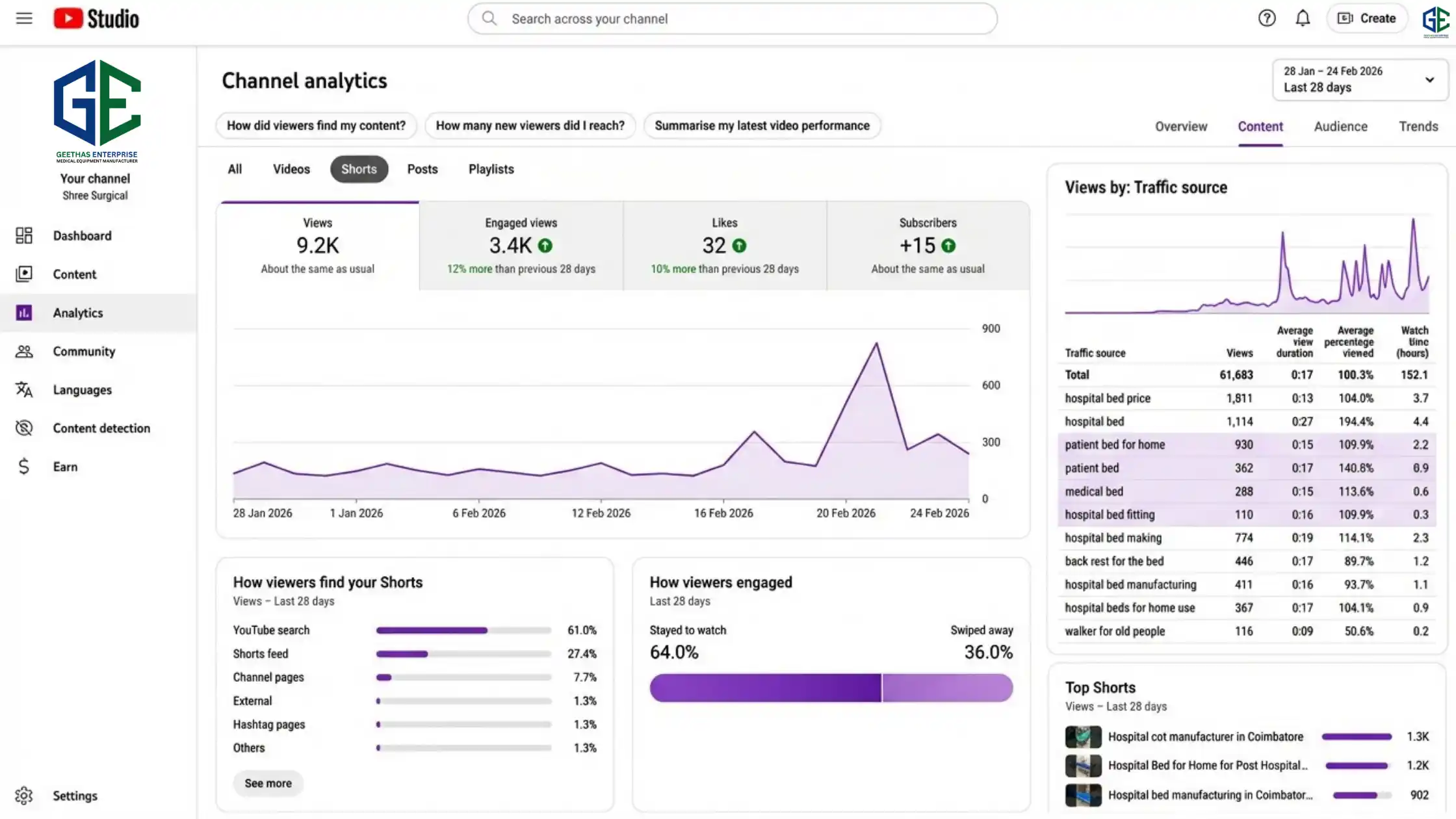Open Content detection in sidebar
This screenshot has width=1456, height=819.
[101, 428]
